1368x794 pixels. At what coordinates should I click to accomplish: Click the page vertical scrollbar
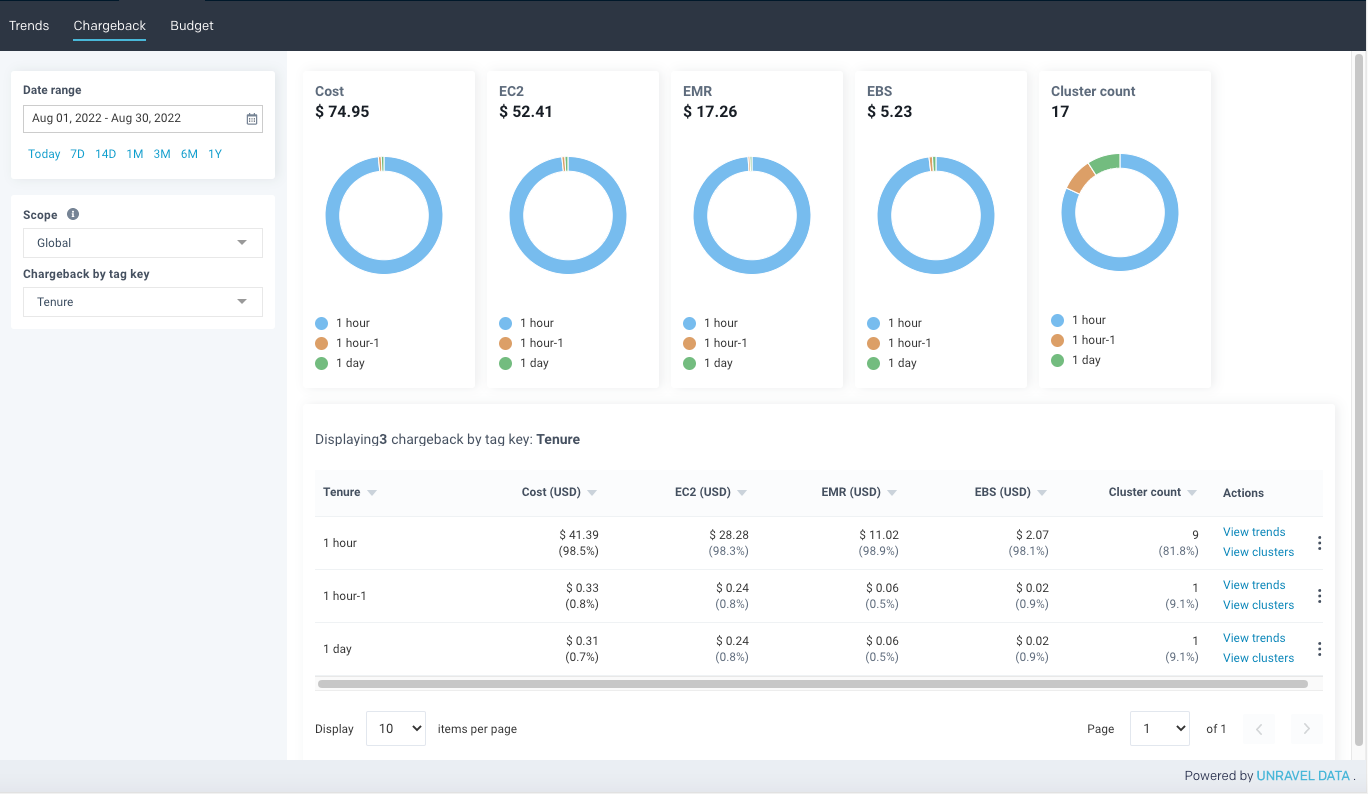click(1359, 400)
